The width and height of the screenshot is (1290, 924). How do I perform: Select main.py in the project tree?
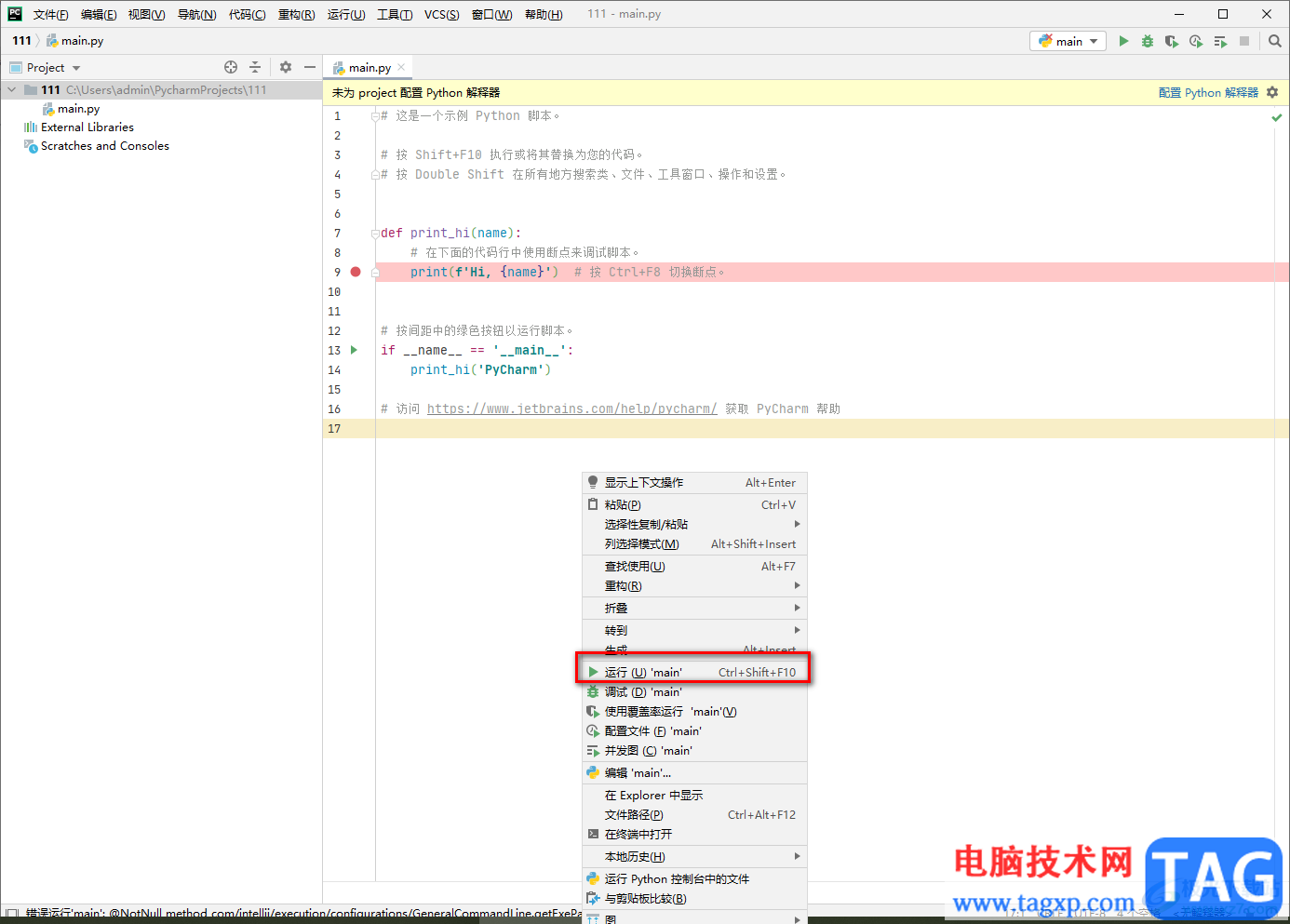tap(78, 109)
